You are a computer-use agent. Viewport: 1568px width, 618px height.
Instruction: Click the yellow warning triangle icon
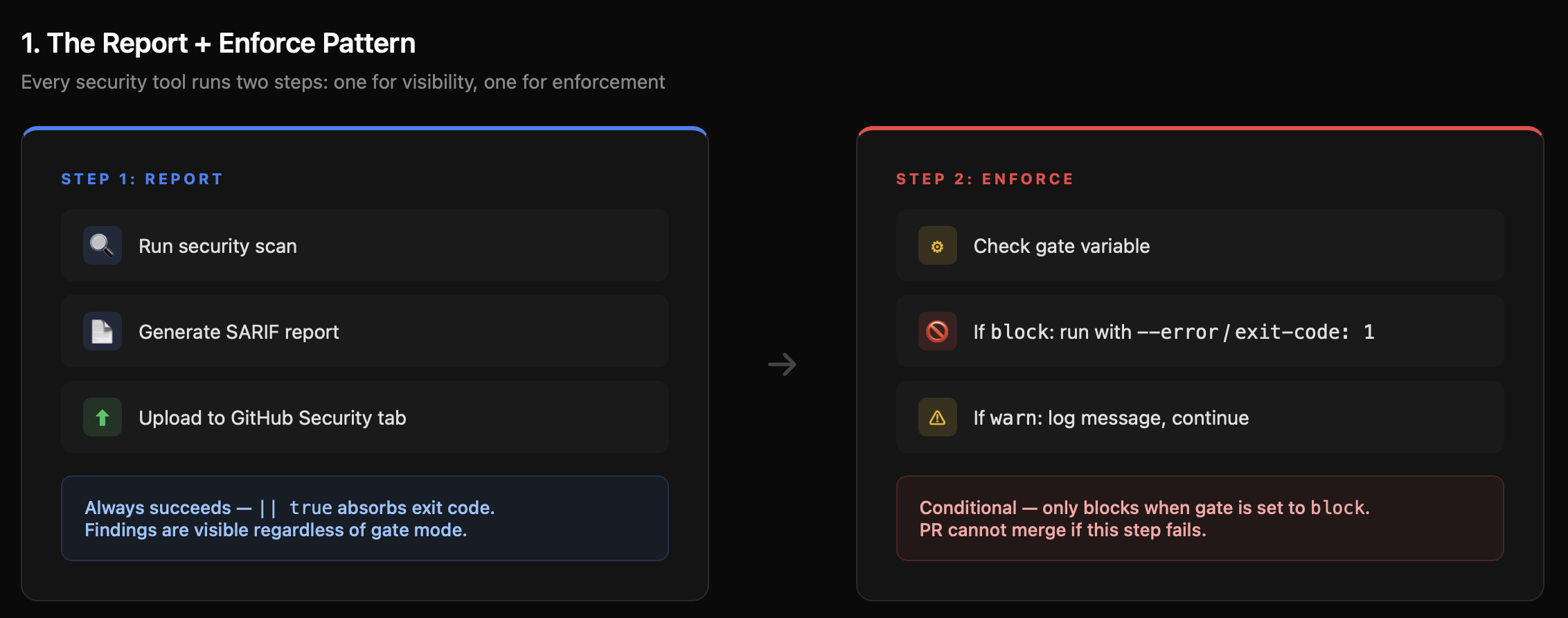[x=937, y=417]
